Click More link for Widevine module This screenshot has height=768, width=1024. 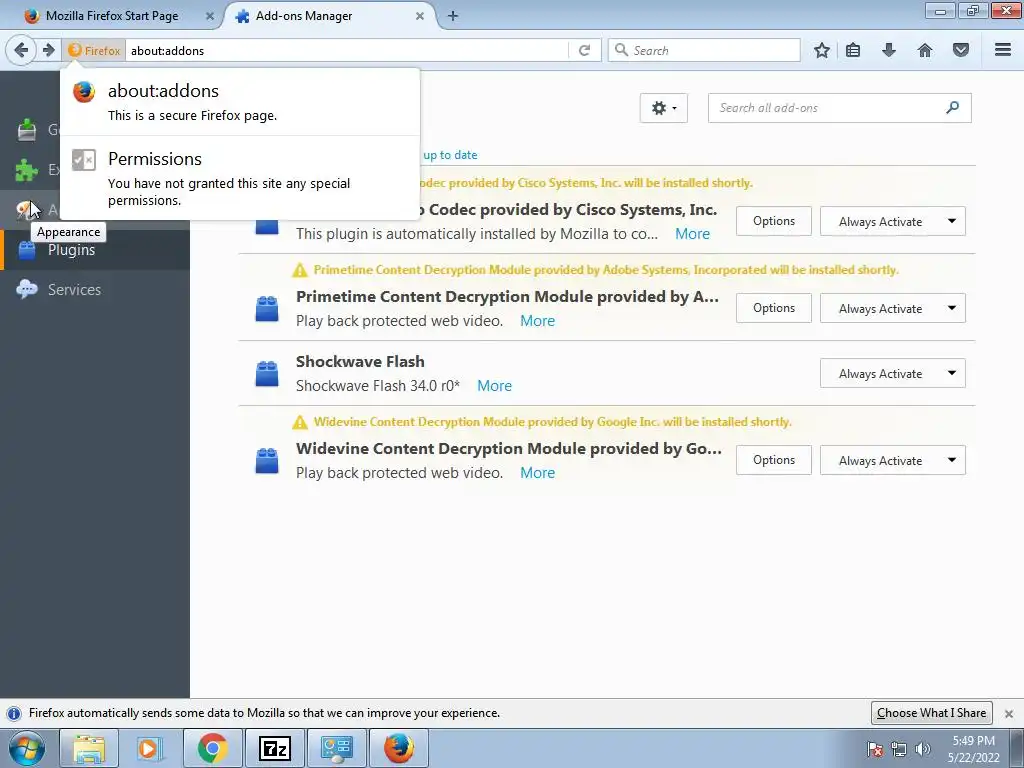coord(537,473)
